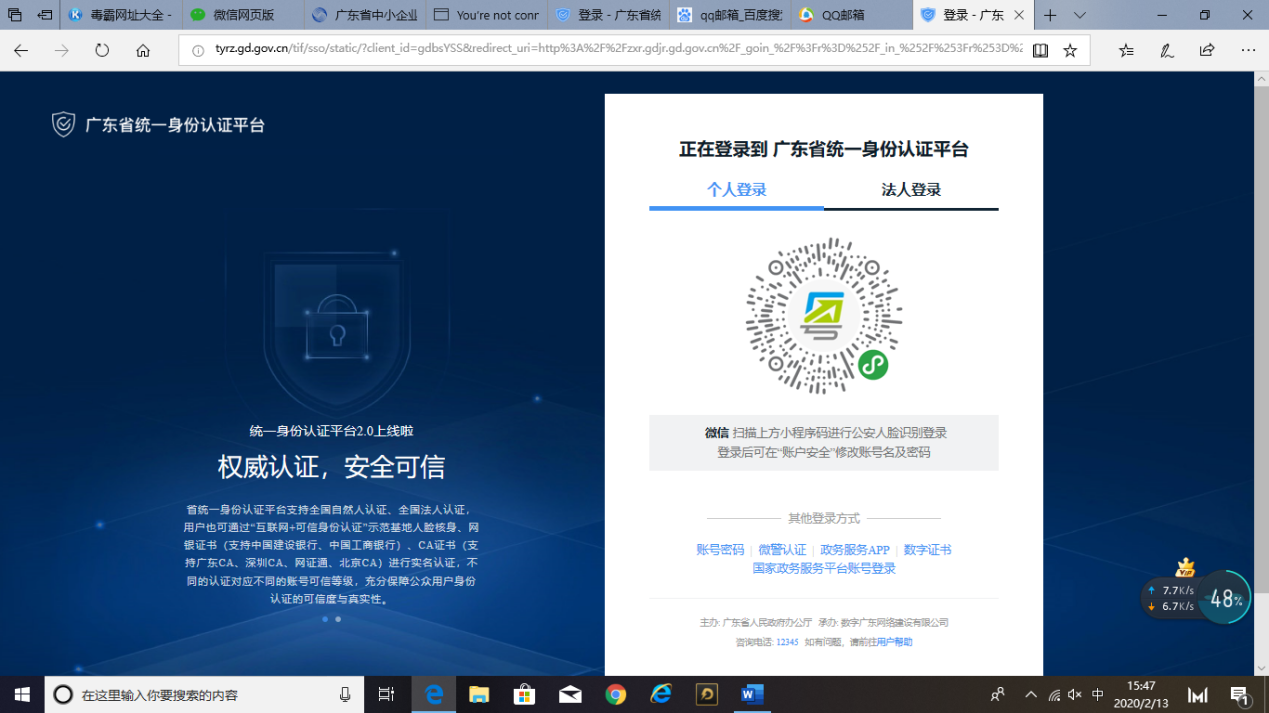Click the address bar URL
Screen dimensions: 1269x713
[618, 49]
